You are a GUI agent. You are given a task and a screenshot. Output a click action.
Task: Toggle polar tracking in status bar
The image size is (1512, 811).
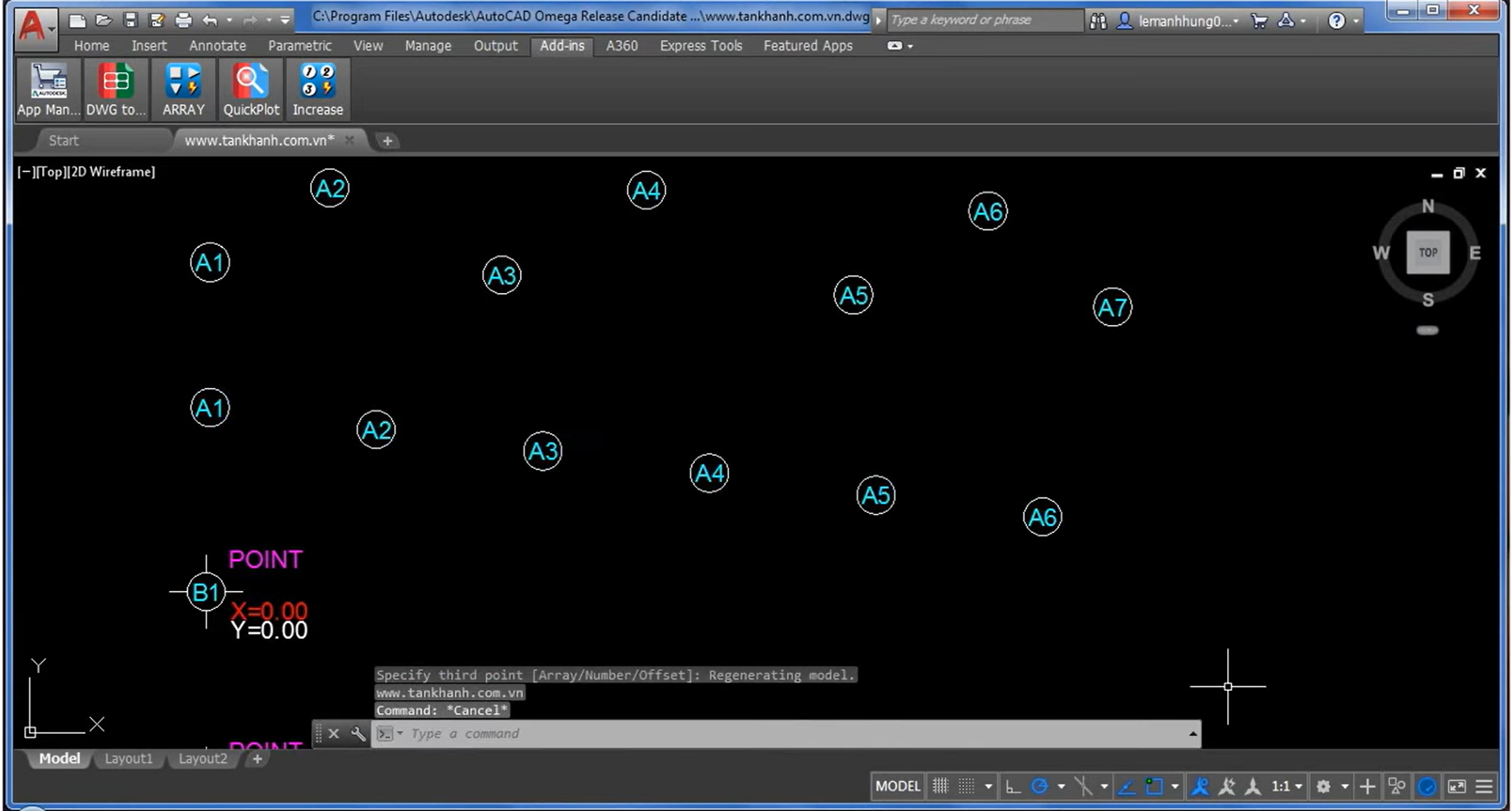coord(1040,787)
